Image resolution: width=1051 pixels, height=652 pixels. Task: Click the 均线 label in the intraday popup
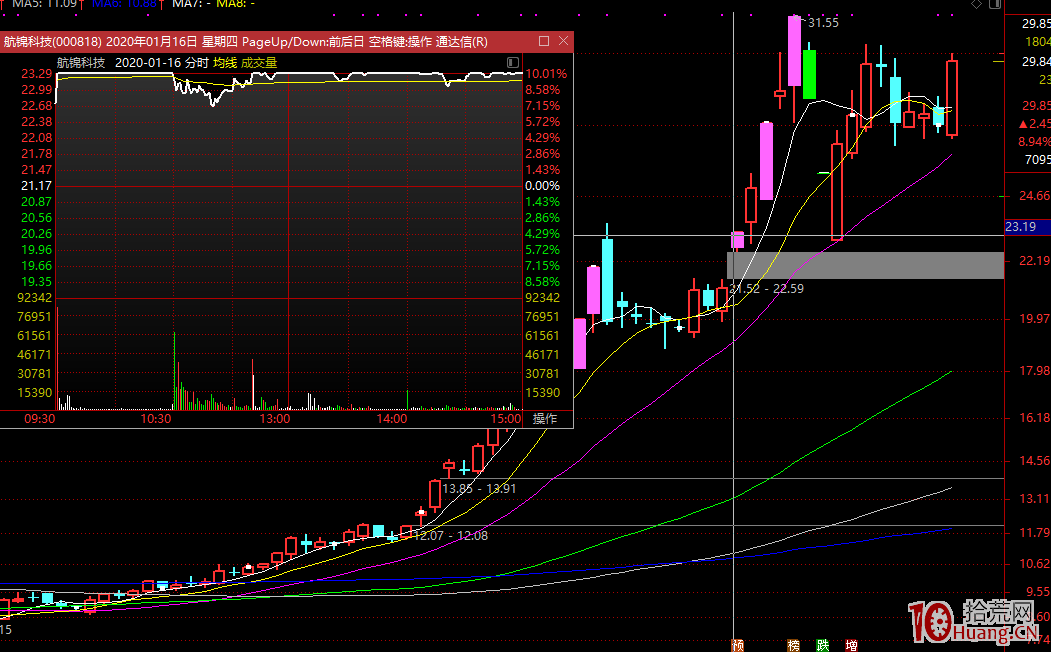225,62
